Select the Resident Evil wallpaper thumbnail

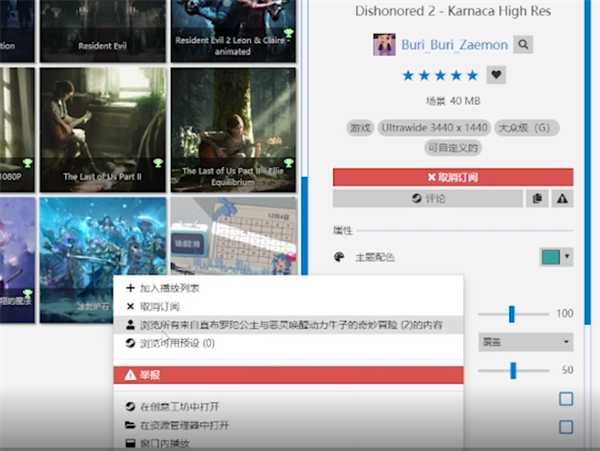pyautogui.click(x=103, y=31)
